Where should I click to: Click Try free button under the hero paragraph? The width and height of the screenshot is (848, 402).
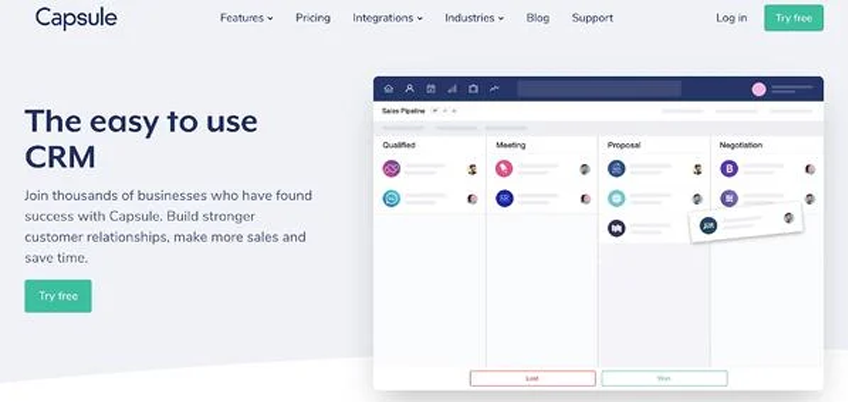58,296
